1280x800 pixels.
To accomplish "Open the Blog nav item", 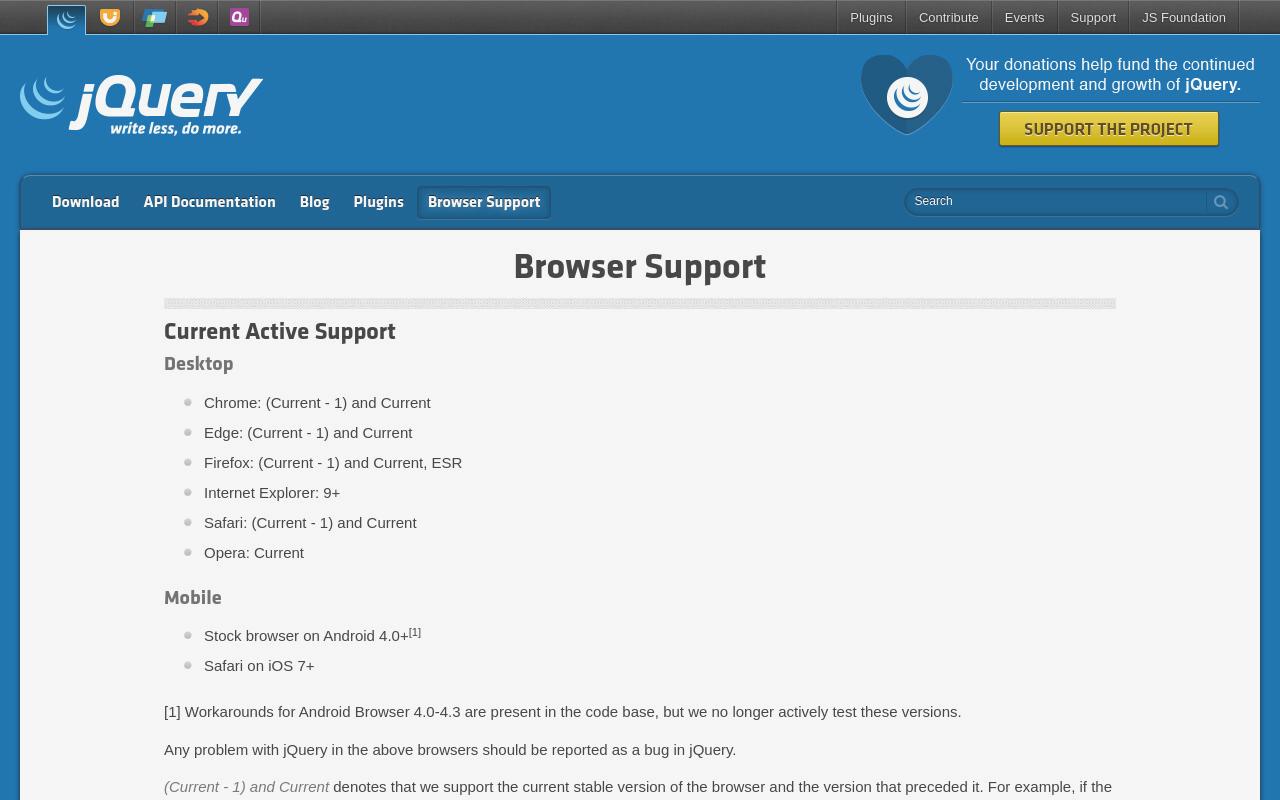I will (x=314, y=202).
